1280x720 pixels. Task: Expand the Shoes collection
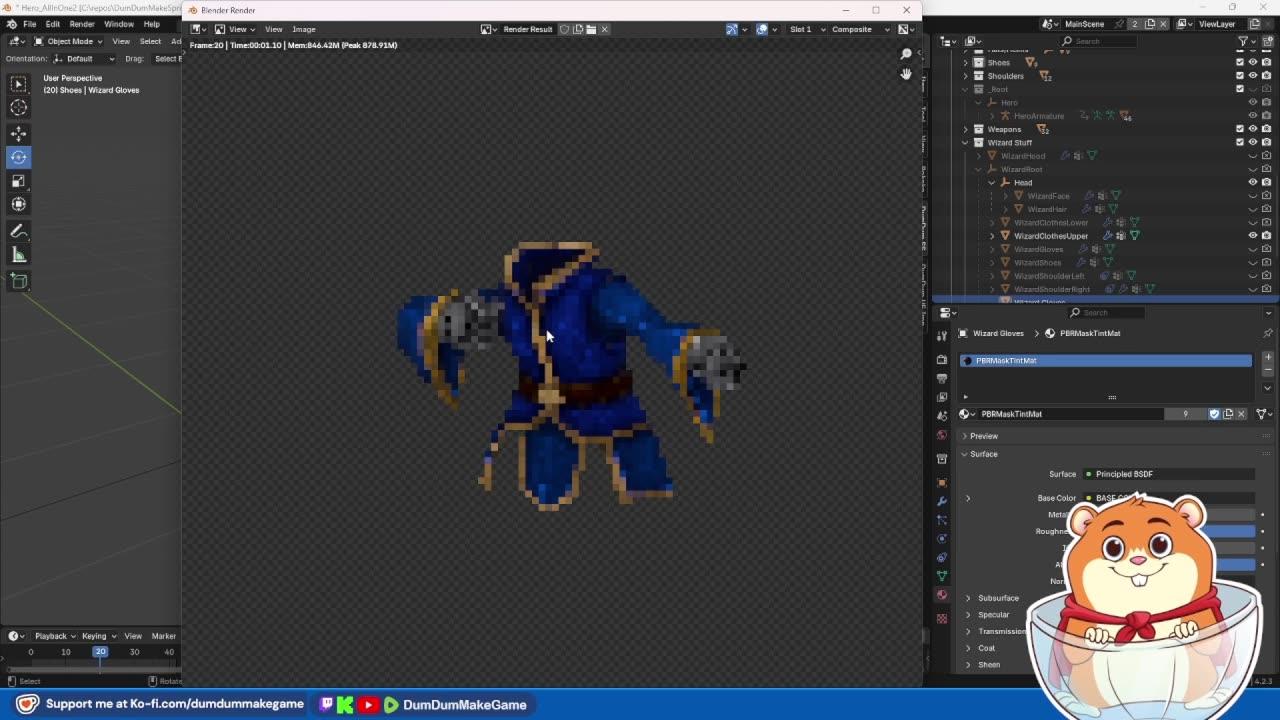pyautogui.click(x=966, y=62)
